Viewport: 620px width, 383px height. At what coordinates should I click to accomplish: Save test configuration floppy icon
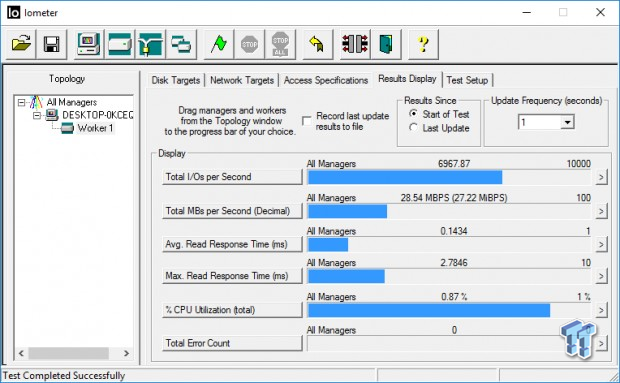[52, 44]
